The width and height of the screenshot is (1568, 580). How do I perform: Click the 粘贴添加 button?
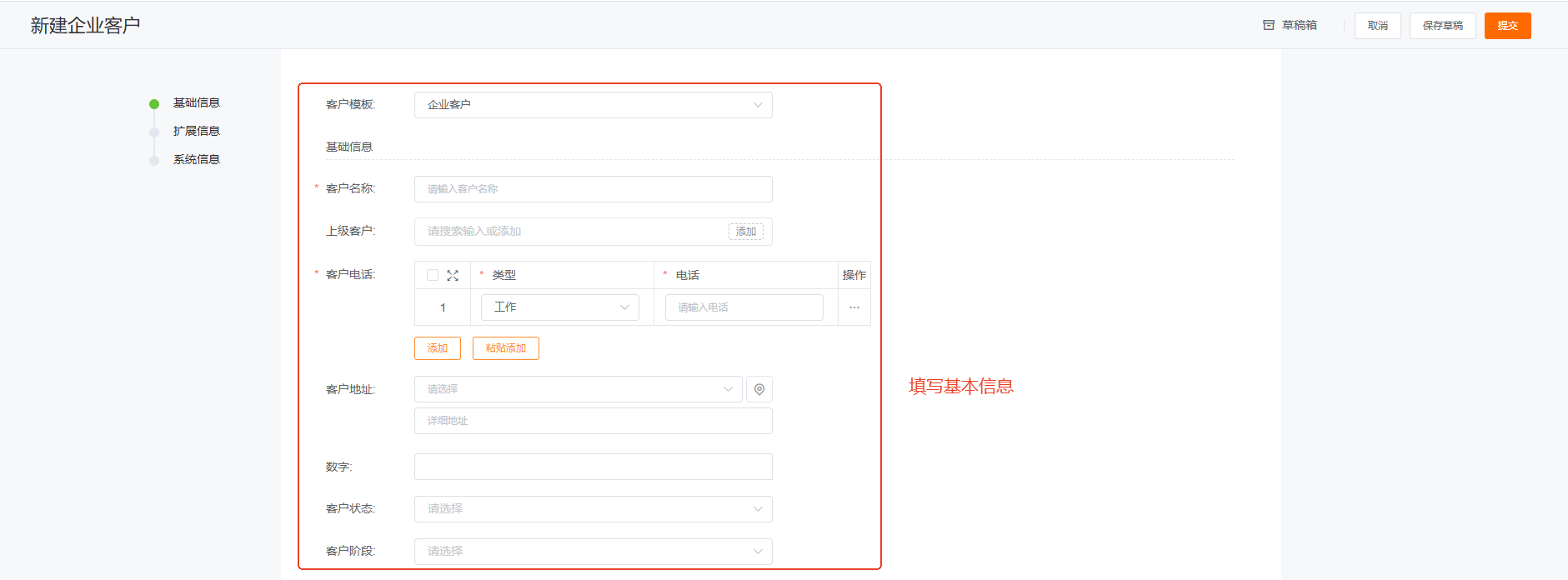coord(505,348)
